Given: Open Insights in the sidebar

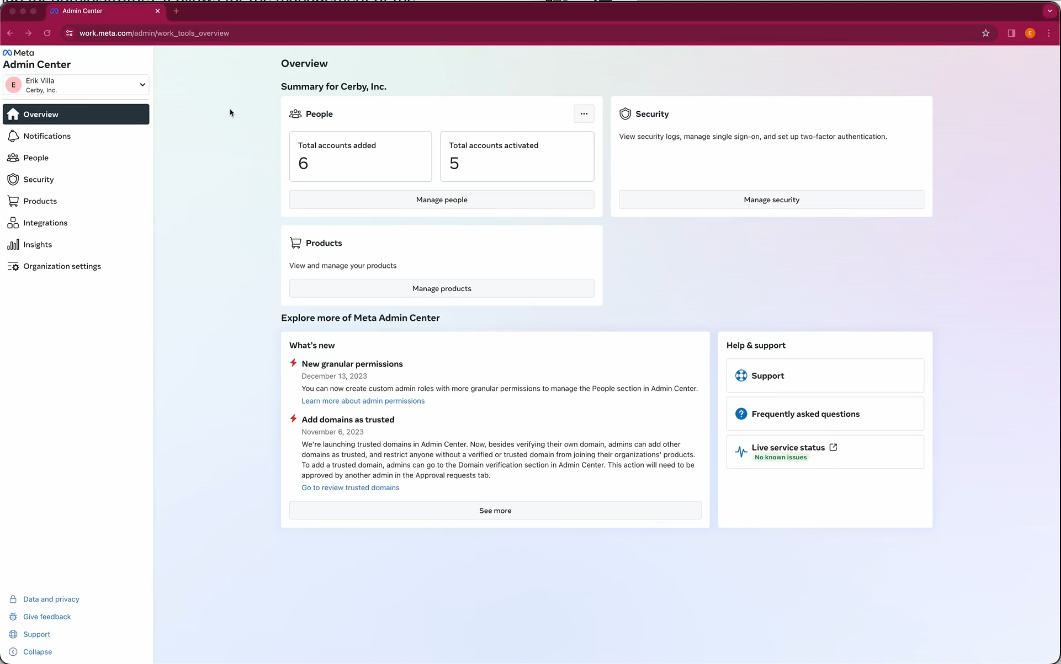Looking at the screenshot, I should [x=76, y=244].
